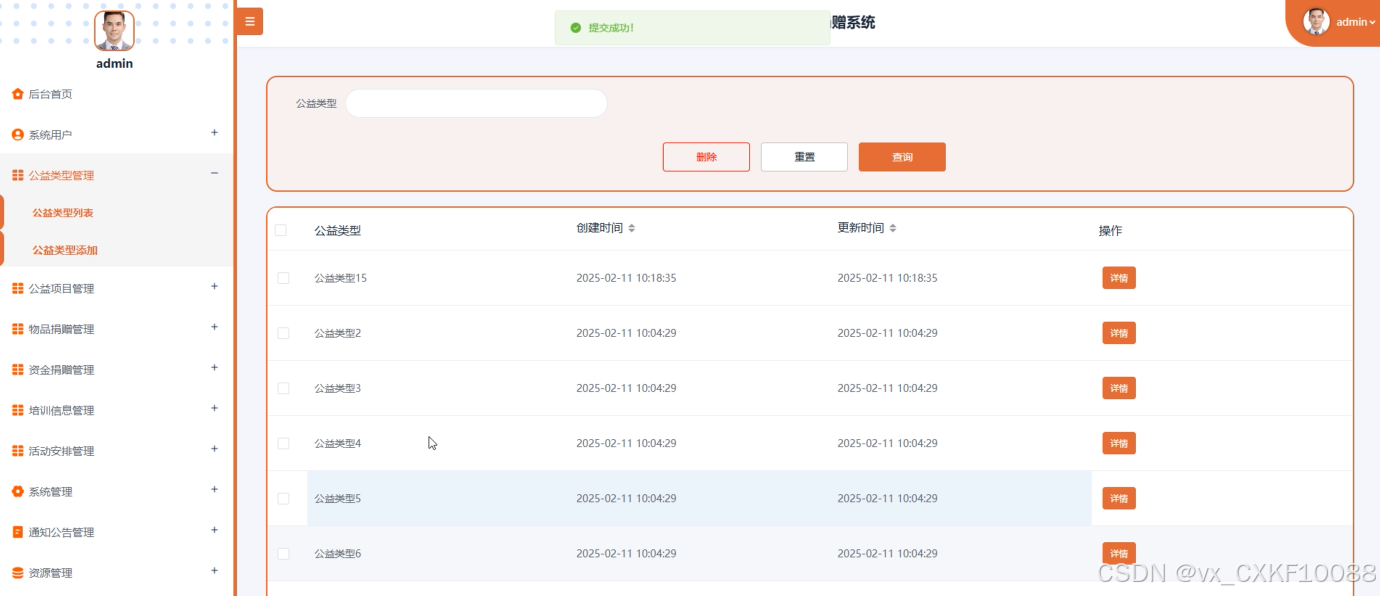The image size is (1380, 596).
Task: Expand the 通知公告管理 menu plus sign
Action: point(214,530)
